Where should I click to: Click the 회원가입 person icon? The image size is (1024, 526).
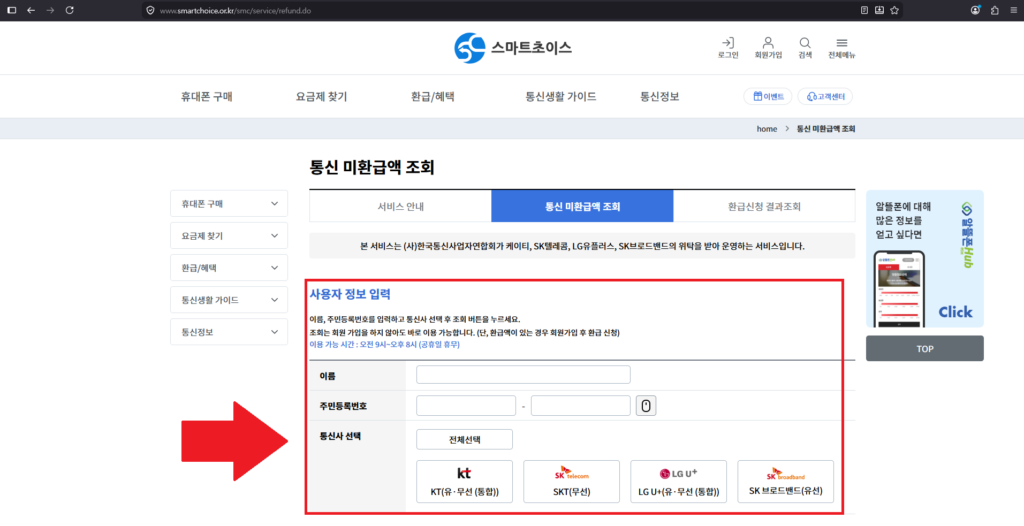768,48
